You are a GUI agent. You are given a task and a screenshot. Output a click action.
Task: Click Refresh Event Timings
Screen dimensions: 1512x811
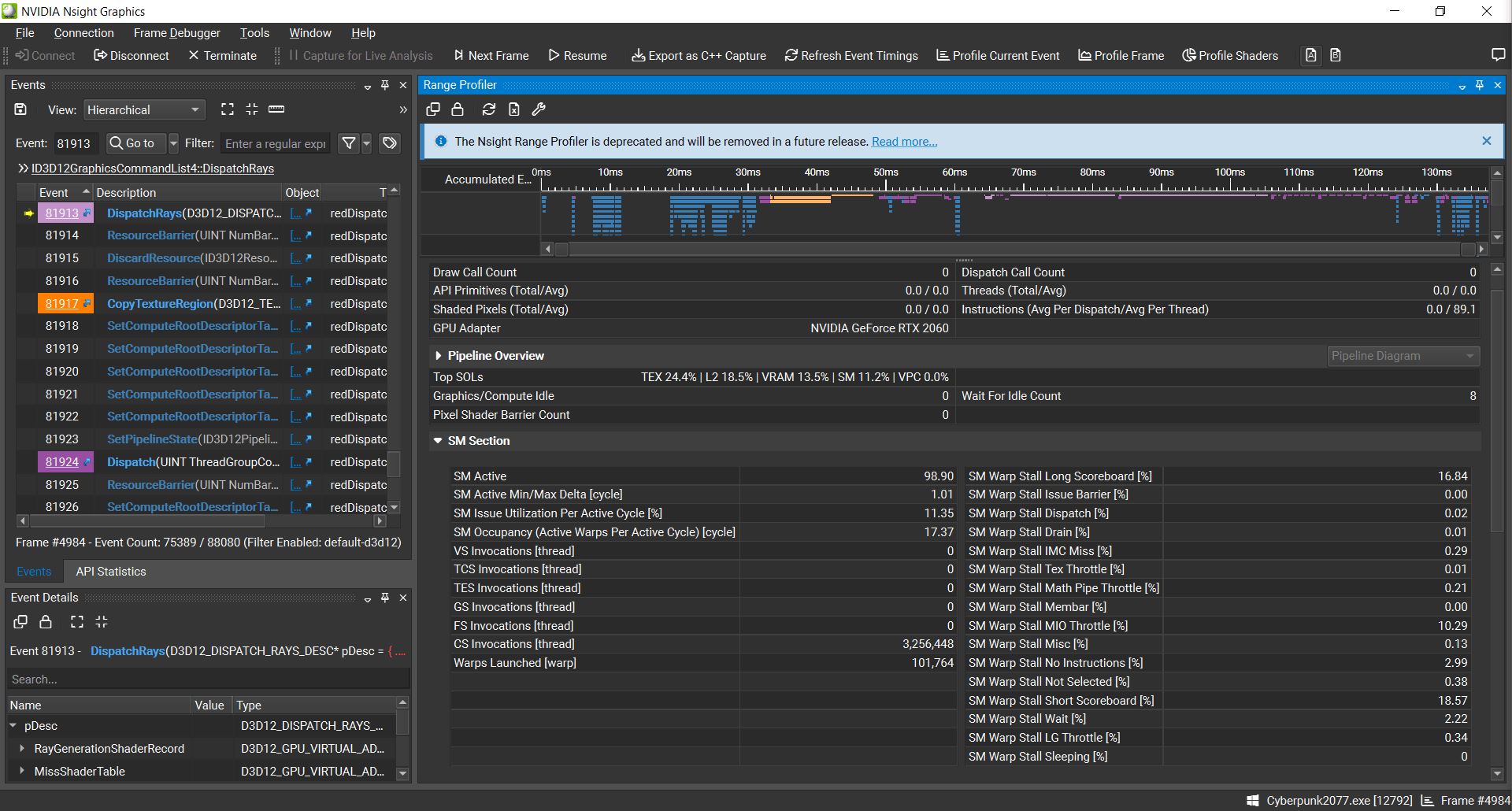[851, 56]
